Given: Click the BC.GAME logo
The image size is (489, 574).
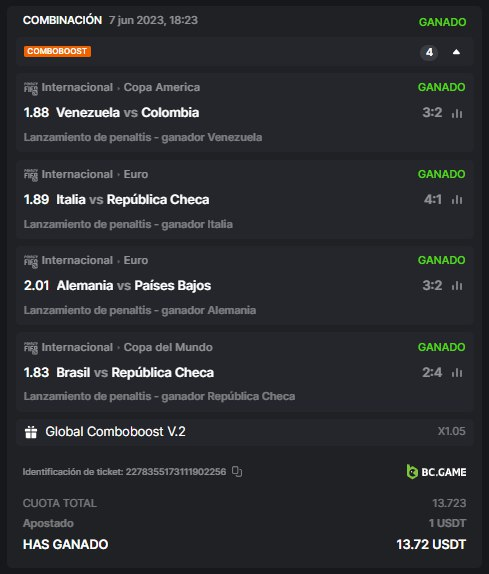Looking at the screenshot, I should point(436,472).
